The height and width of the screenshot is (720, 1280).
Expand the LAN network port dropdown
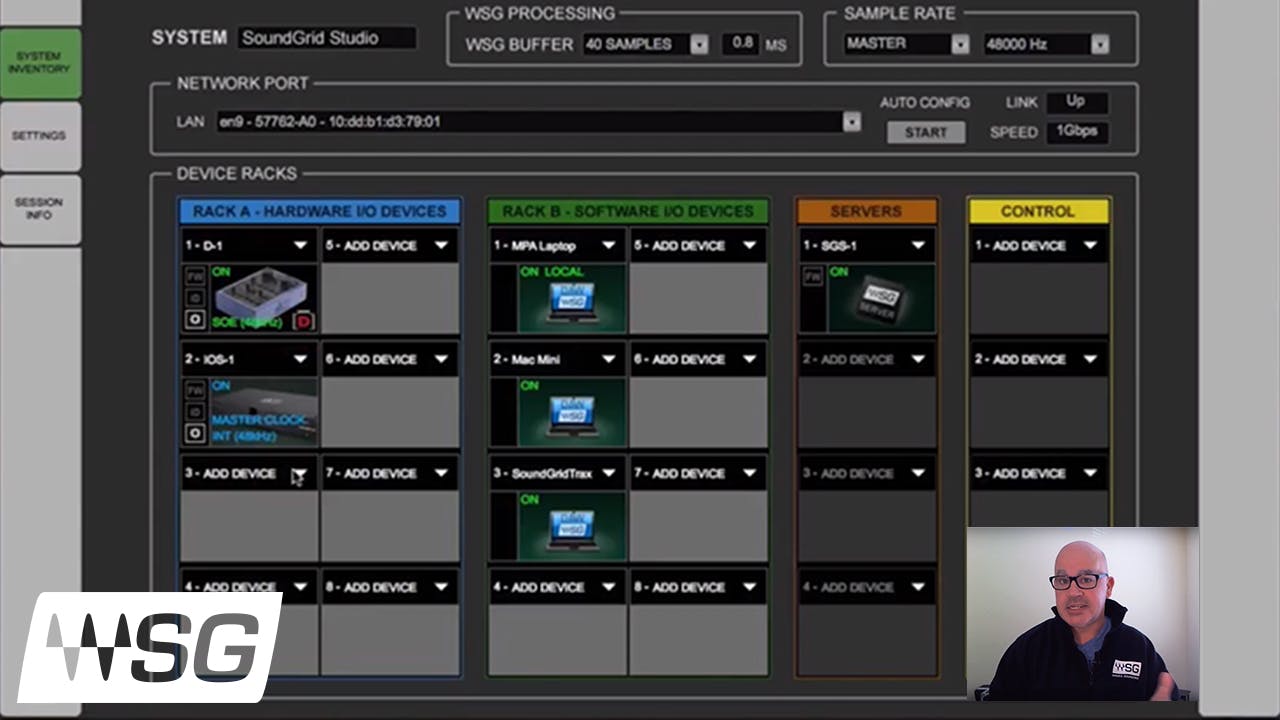point(851,121)
